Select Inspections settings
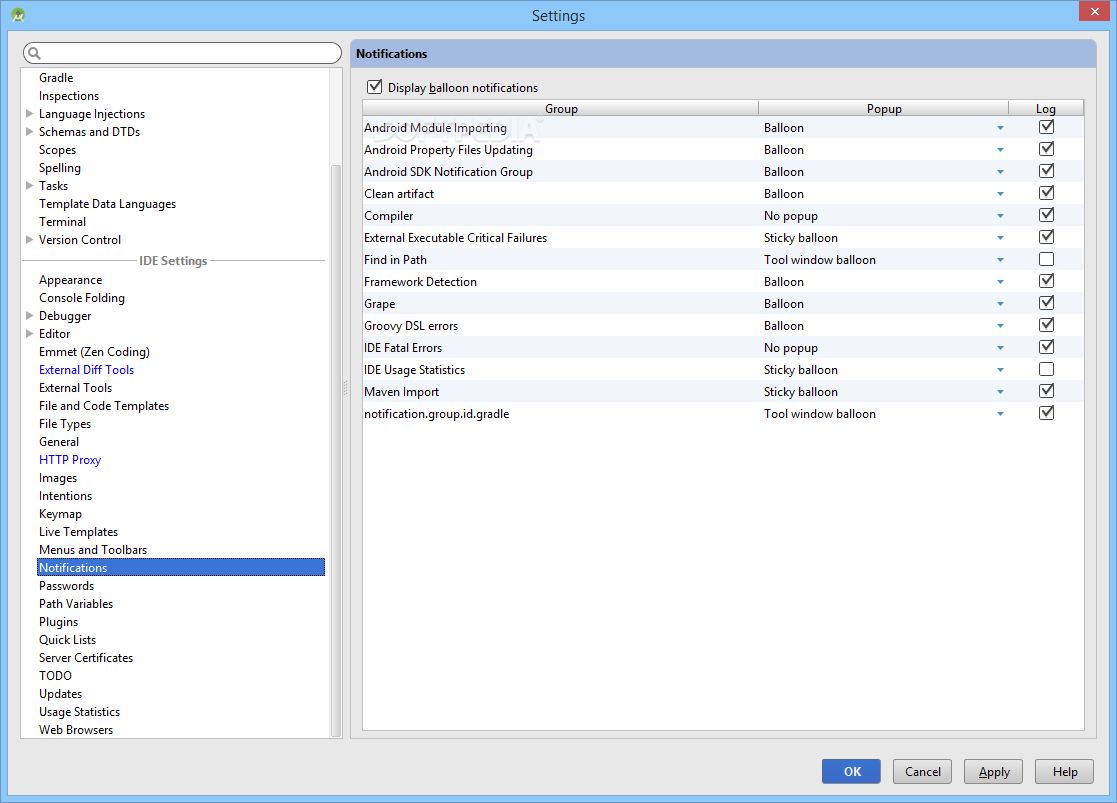Screen dimensions: 1117x803 [69, 95]
